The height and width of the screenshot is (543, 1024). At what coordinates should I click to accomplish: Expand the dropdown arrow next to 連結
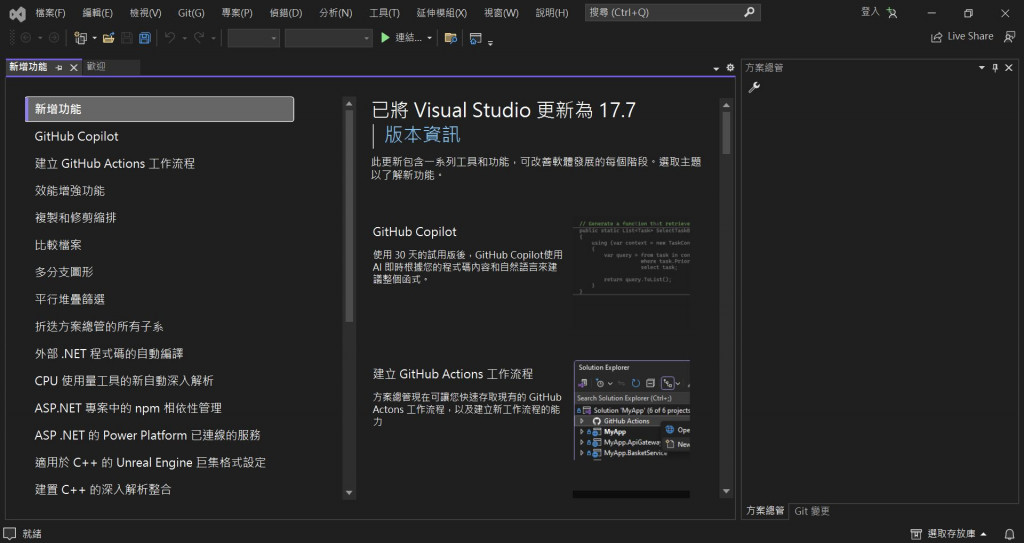click(429, 38)
